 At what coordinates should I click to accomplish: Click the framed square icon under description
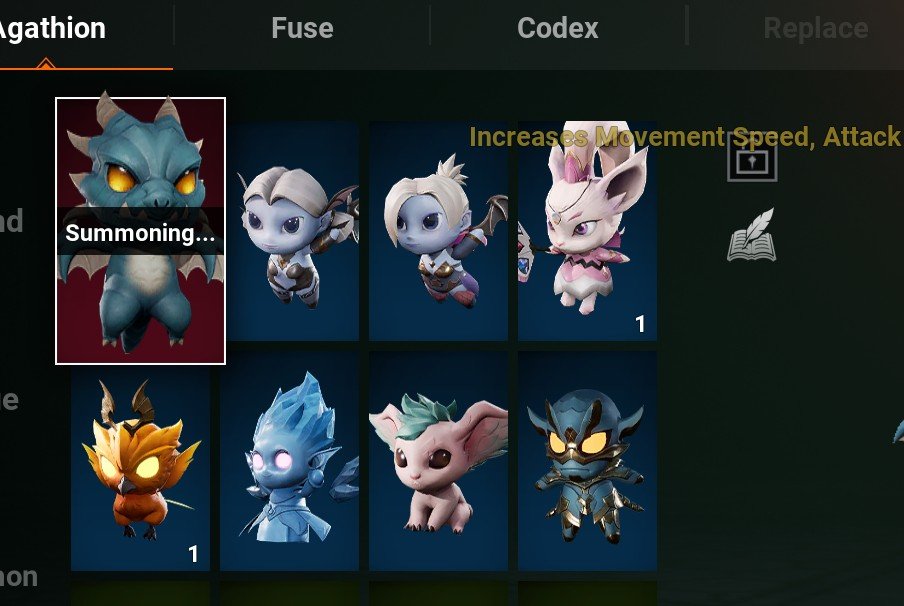pyautogui.click(x=752, y=158)
